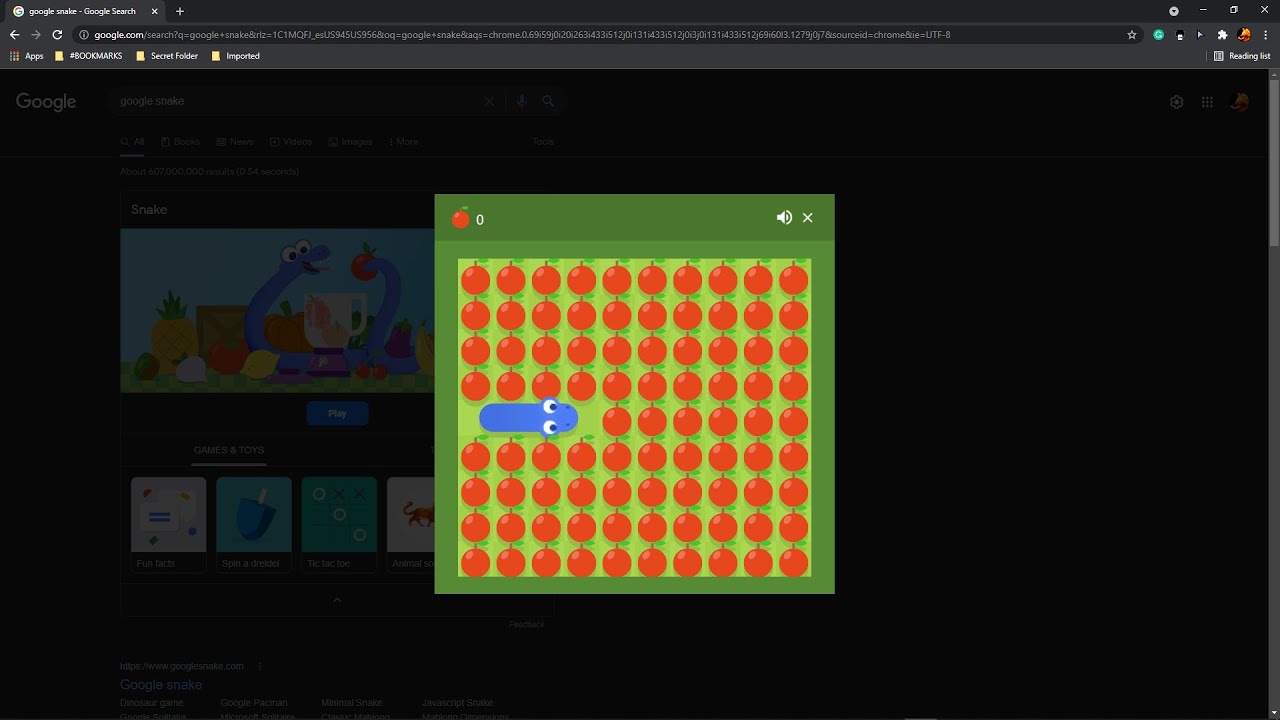View site information lock icon

coord(84,35)
